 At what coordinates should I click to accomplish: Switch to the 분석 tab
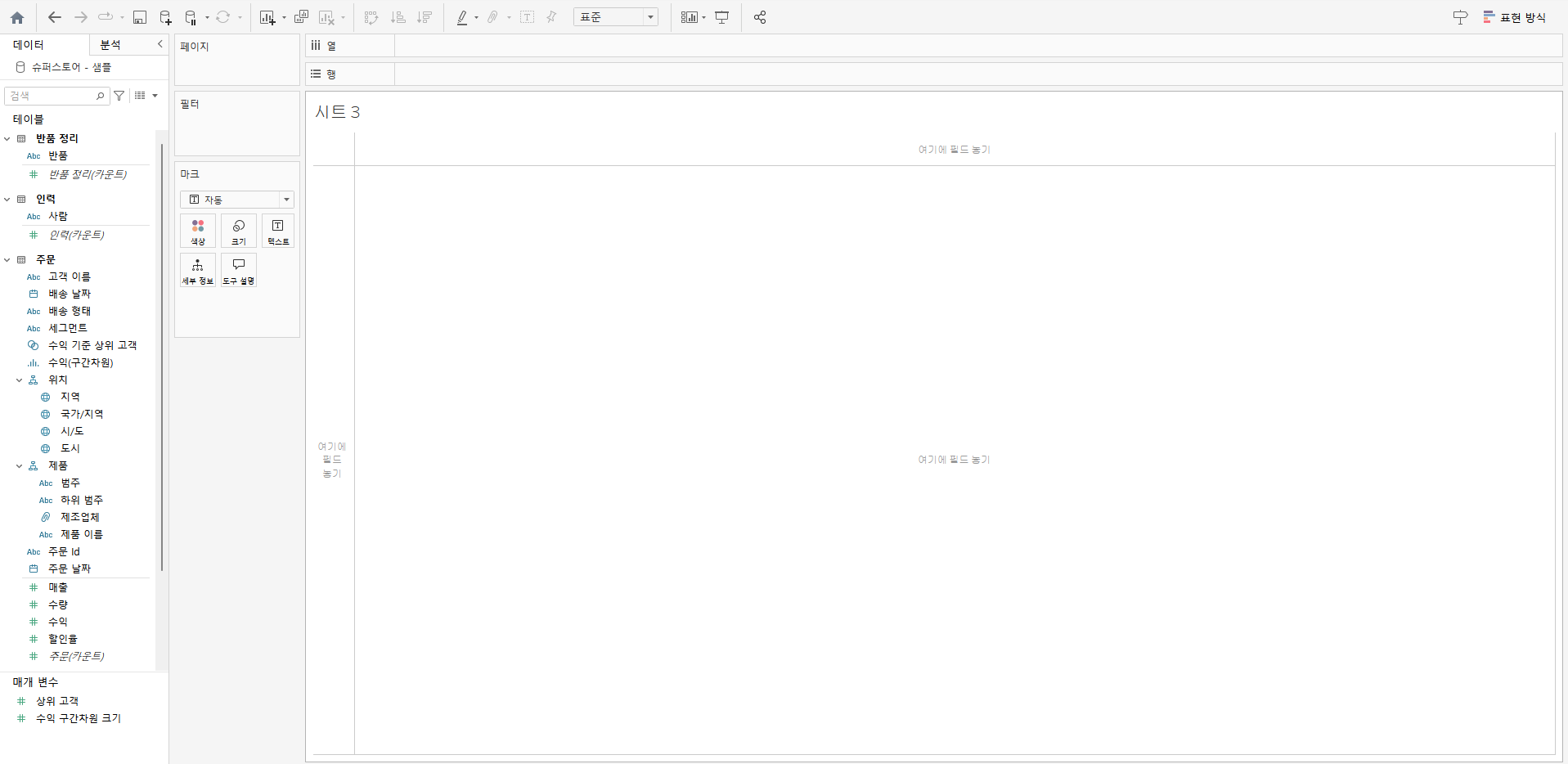tap(110, 45)
